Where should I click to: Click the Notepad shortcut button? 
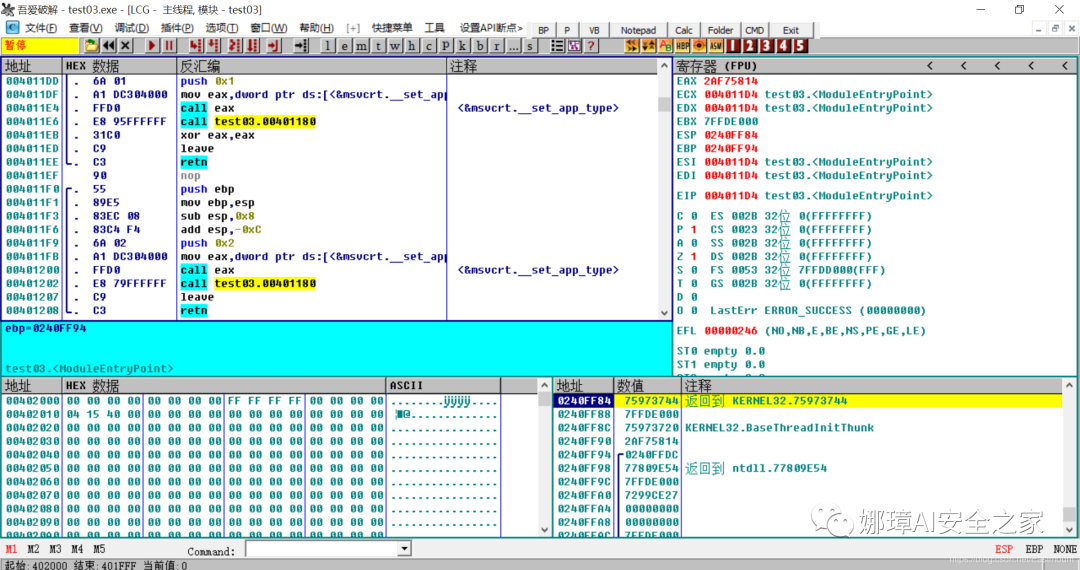click(638, 30)
